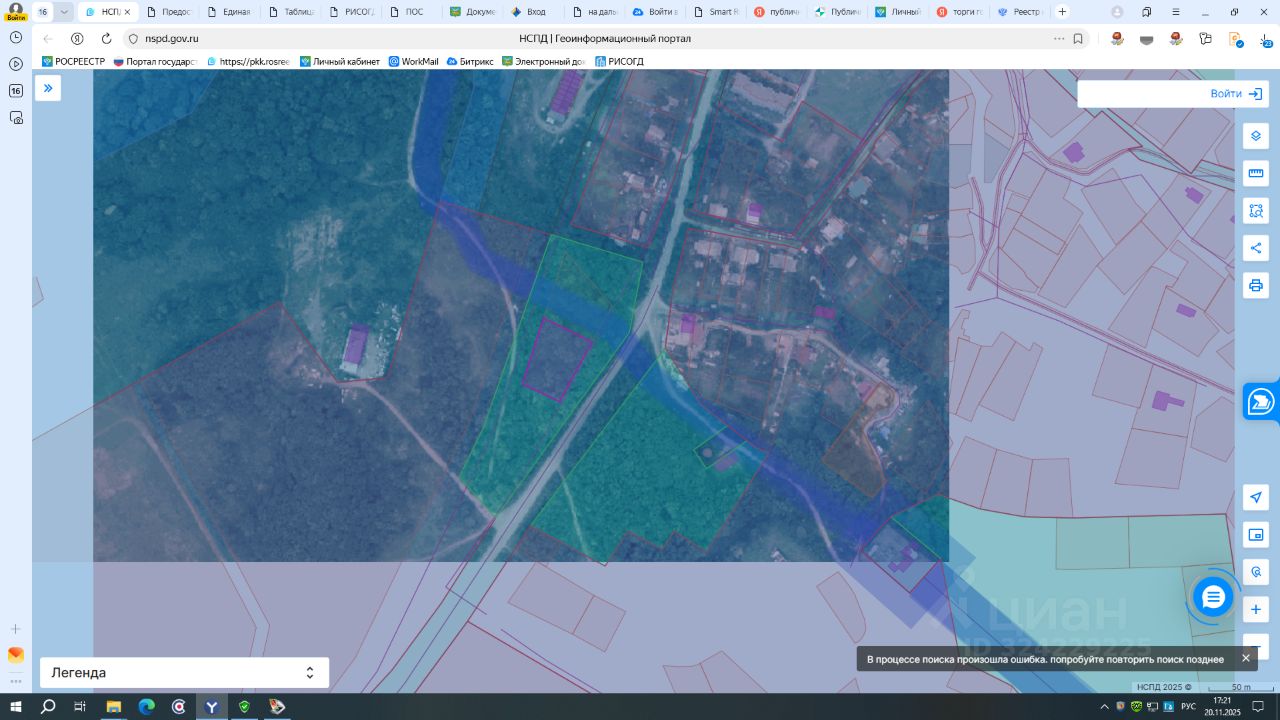Activate the area selection tool

[x=1256, y=211]
